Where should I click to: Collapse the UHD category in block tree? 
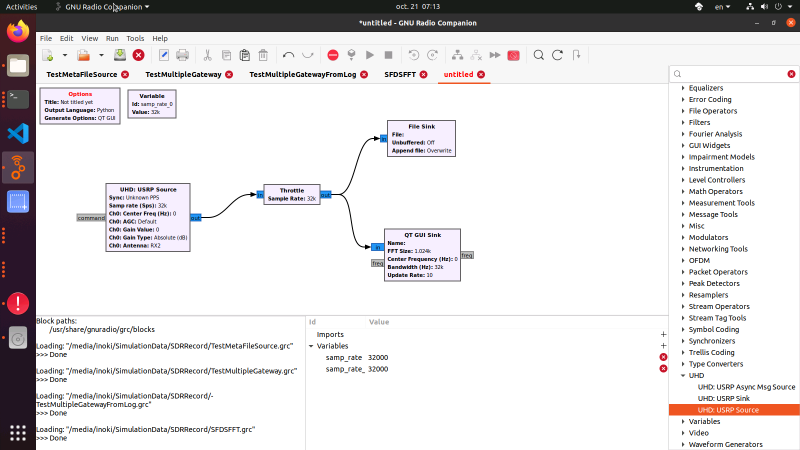coord(683,376)
